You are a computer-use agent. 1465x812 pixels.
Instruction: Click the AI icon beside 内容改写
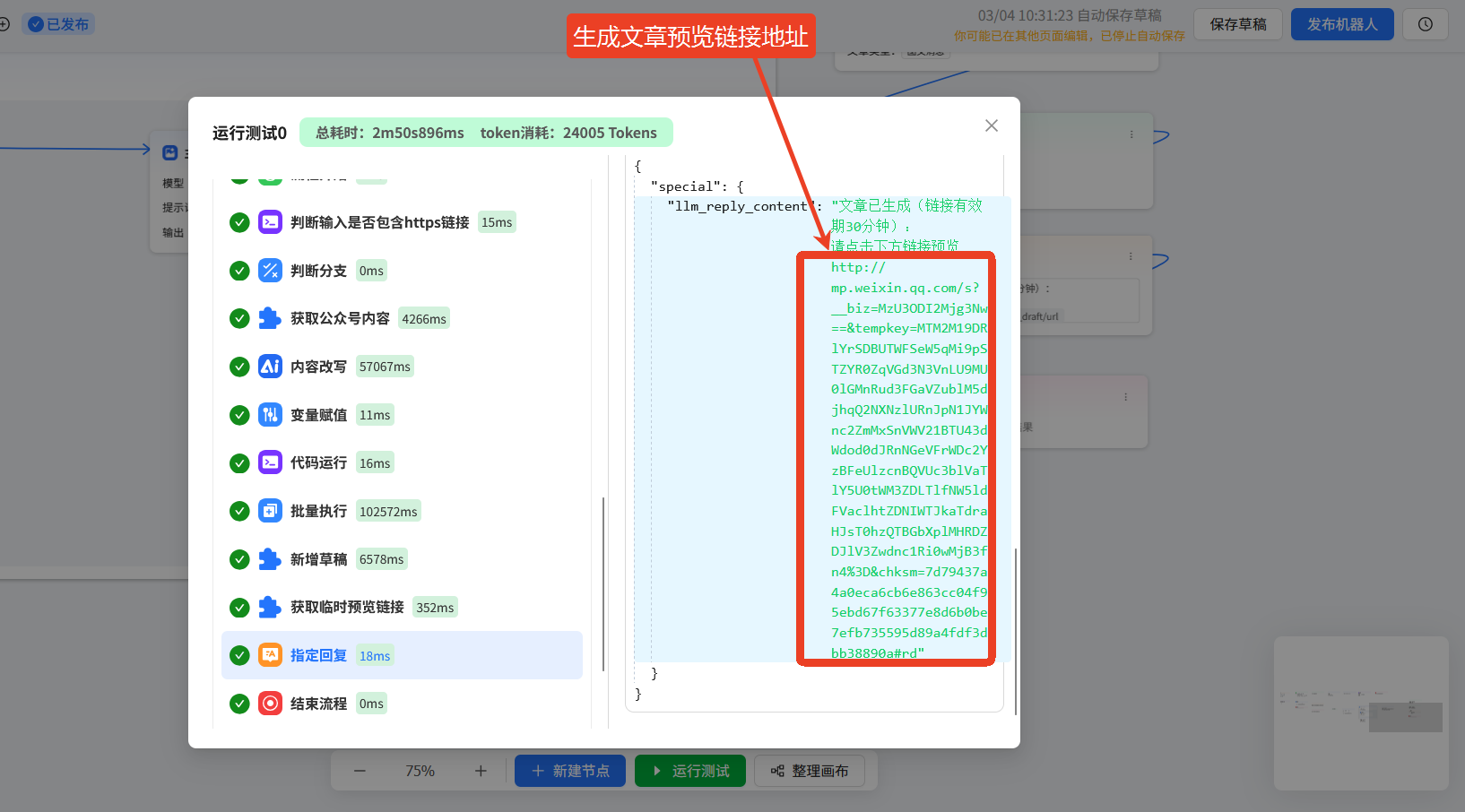click(270, 367)
